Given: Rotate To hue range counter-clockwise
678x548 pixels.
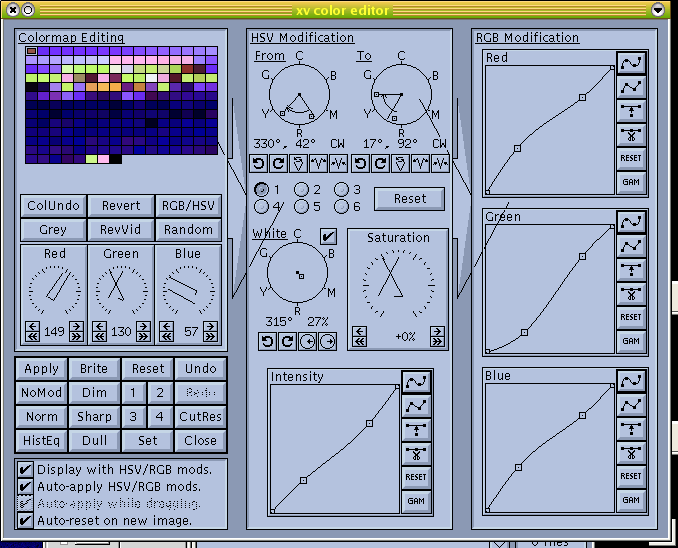Looking at the screenshot, I should coord(361,163).
